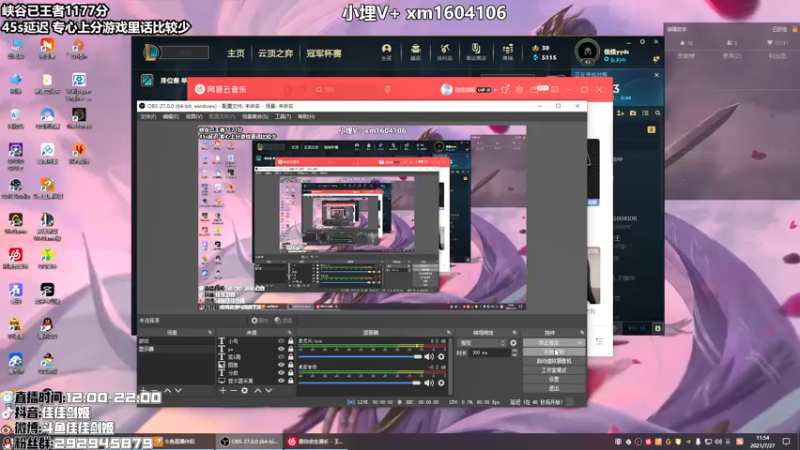Adjust OBS microphone volume slider
The height and width of the screenshot is (450, 800).
pos(360,357)
